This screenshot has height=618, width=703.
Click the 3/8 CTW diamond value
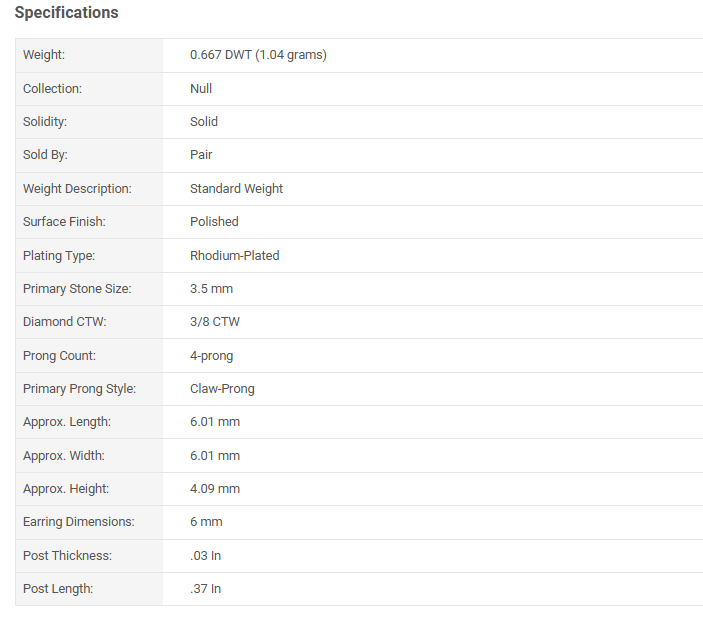click(x=215, y=322)
